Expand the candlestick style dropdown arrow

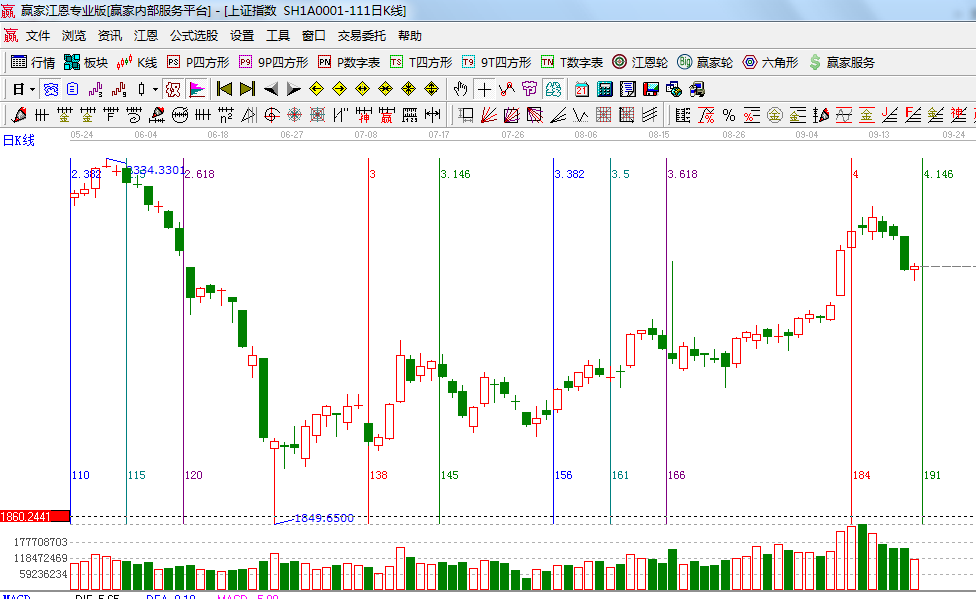pyautogui.click(x=154, y=89)
